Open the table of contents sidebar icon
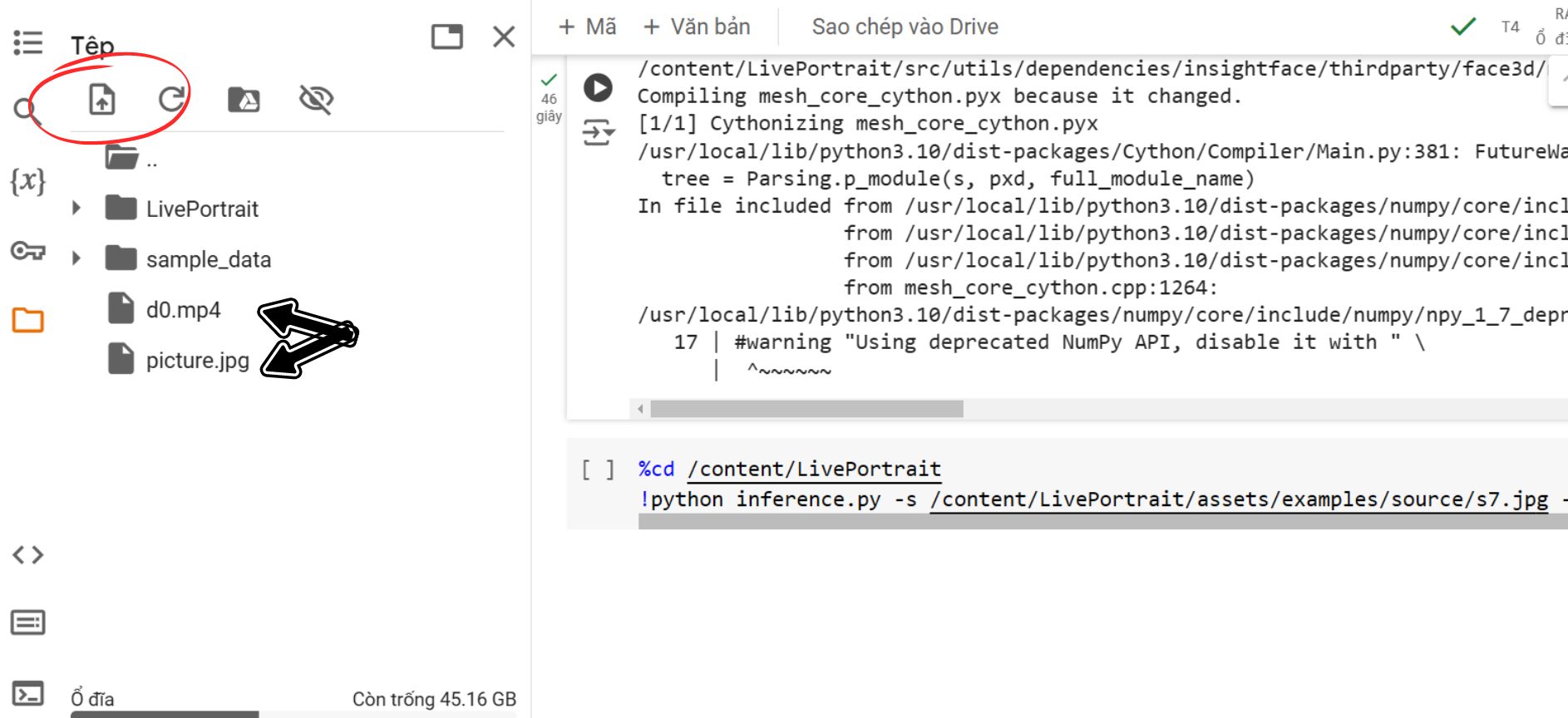The image size is (1568, 718). click(27, 42)
